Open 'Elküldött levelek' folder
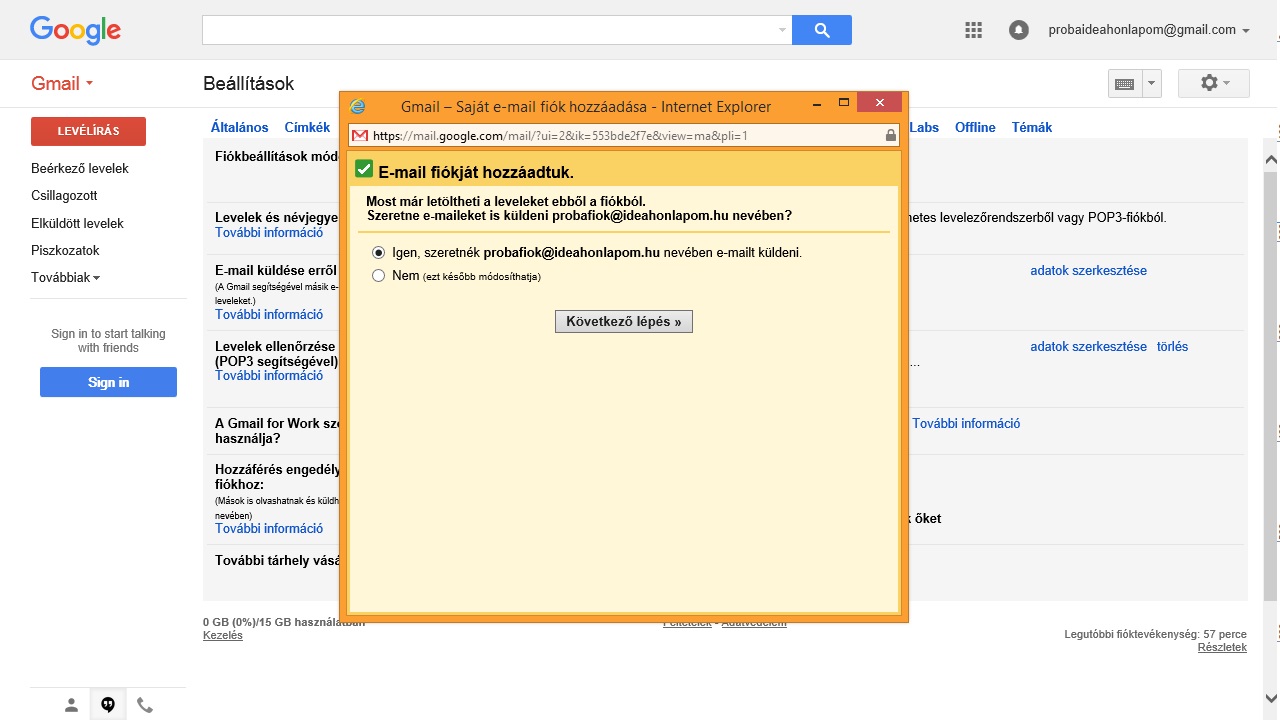 (77, 224)
